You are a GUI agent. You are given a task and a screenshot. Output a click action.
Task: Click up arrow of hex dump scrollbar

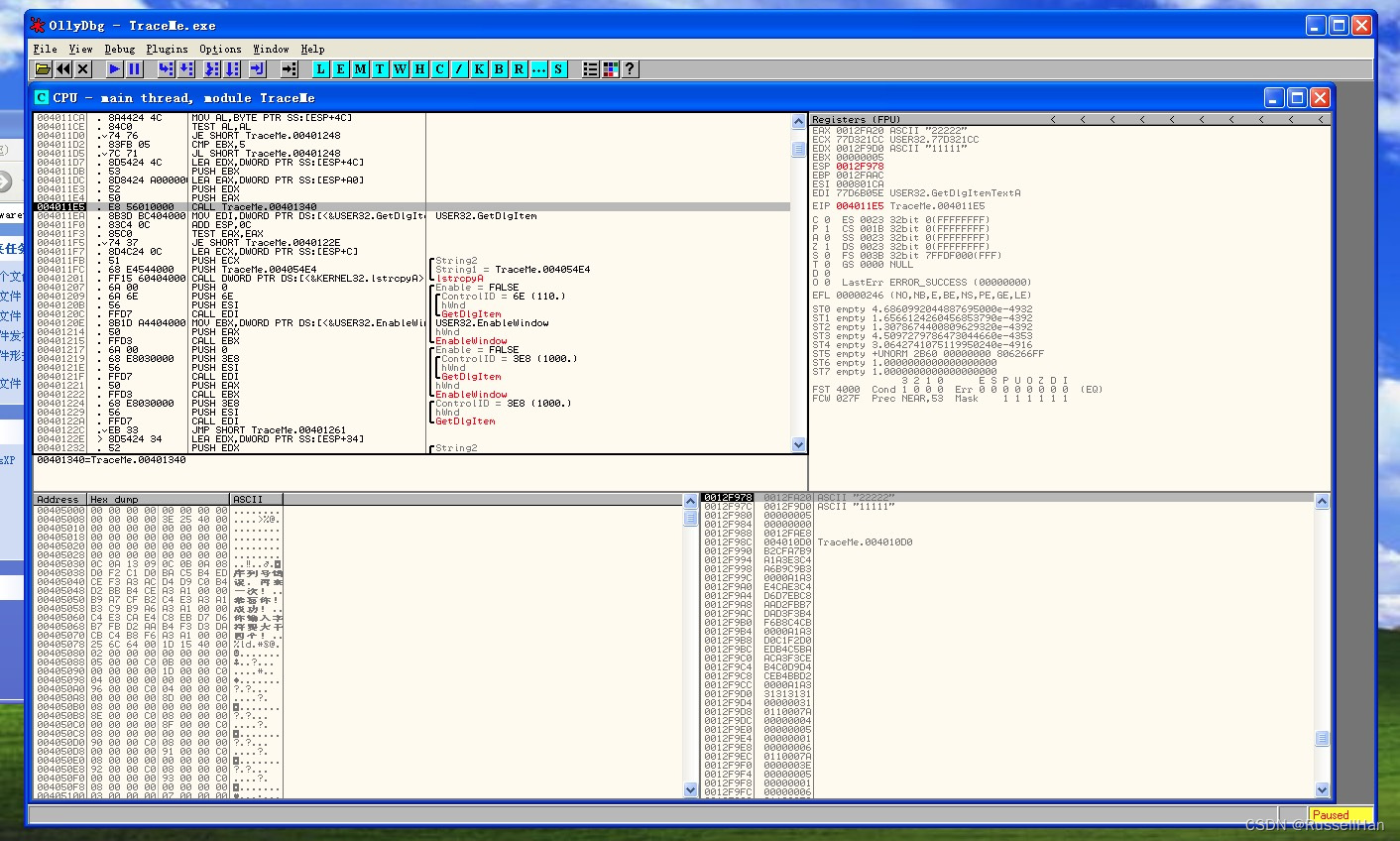click(691, 501)
